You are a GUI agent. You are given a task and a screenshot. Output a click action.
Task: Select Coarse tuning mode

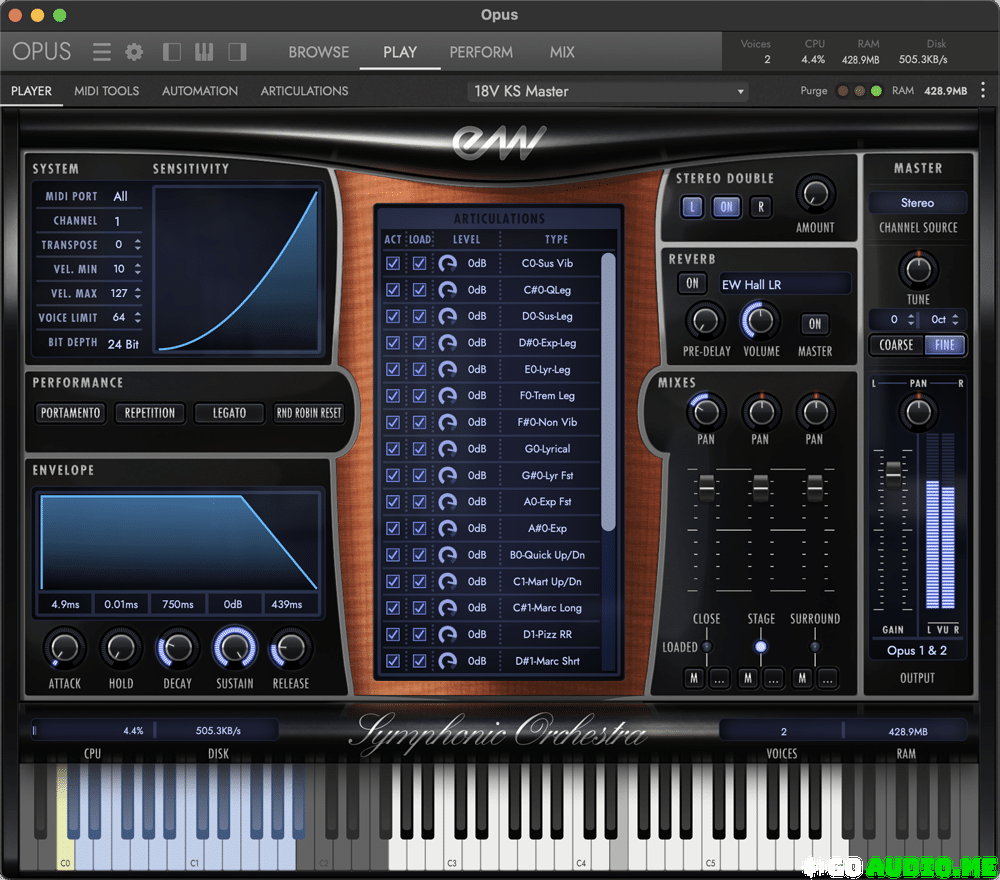[x=896, y=345]
